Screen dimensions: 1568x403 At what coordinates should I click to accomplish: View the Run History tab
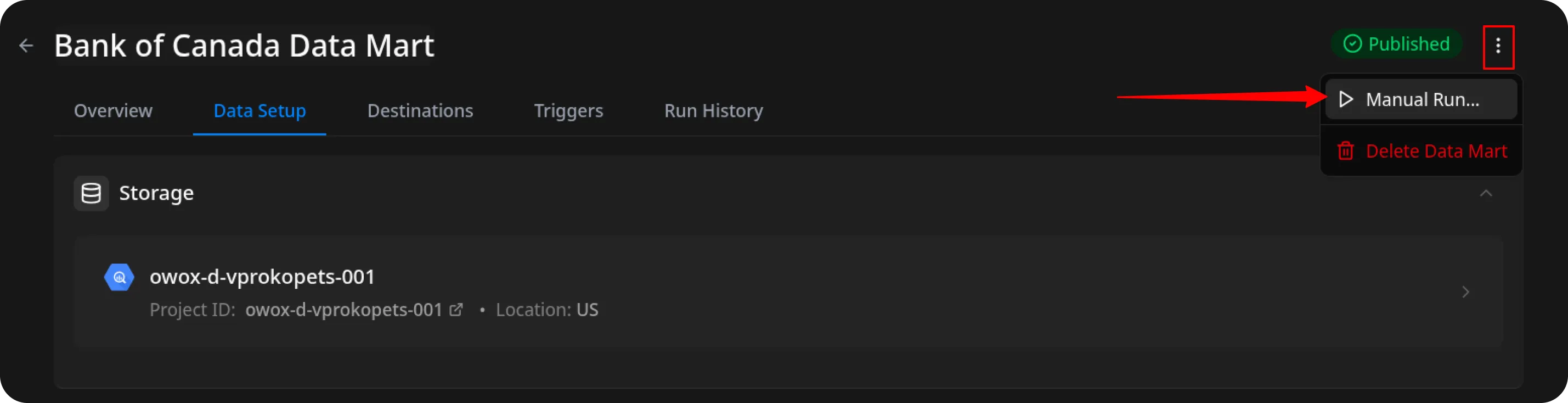(x=713, y=111)
